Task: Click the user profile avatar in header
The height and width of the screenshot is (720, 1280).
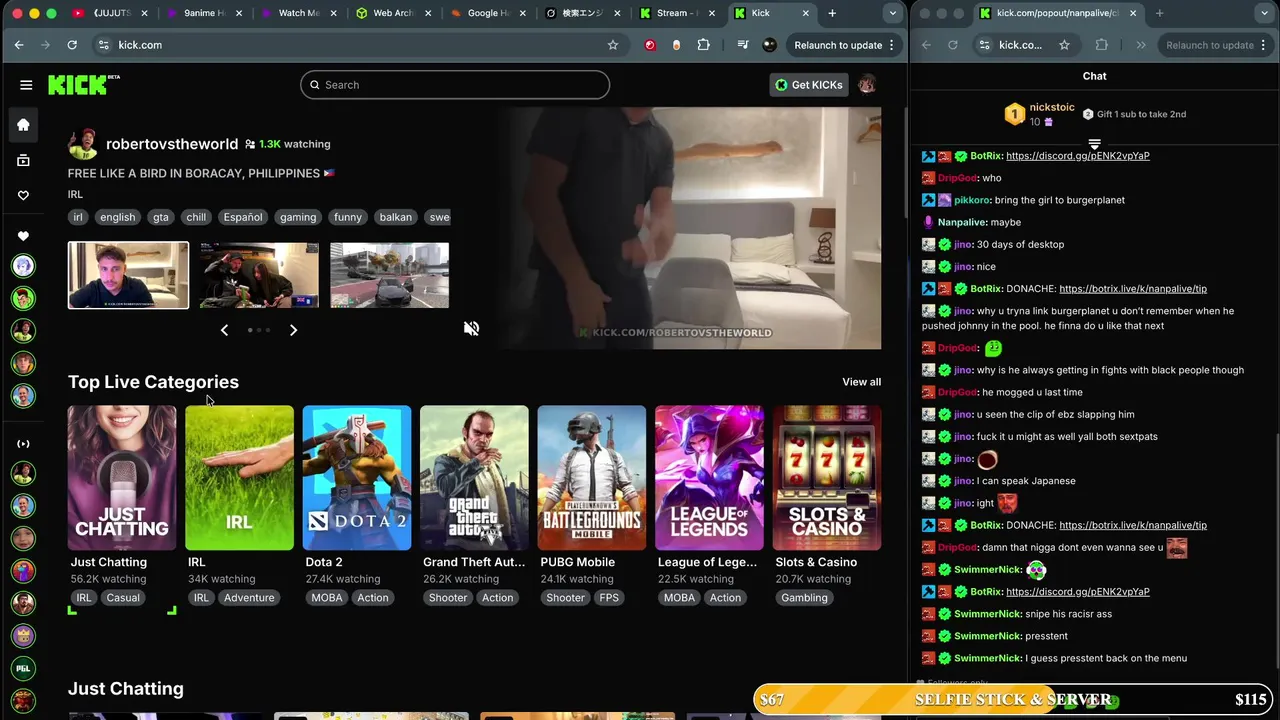Action: point(867,85)
